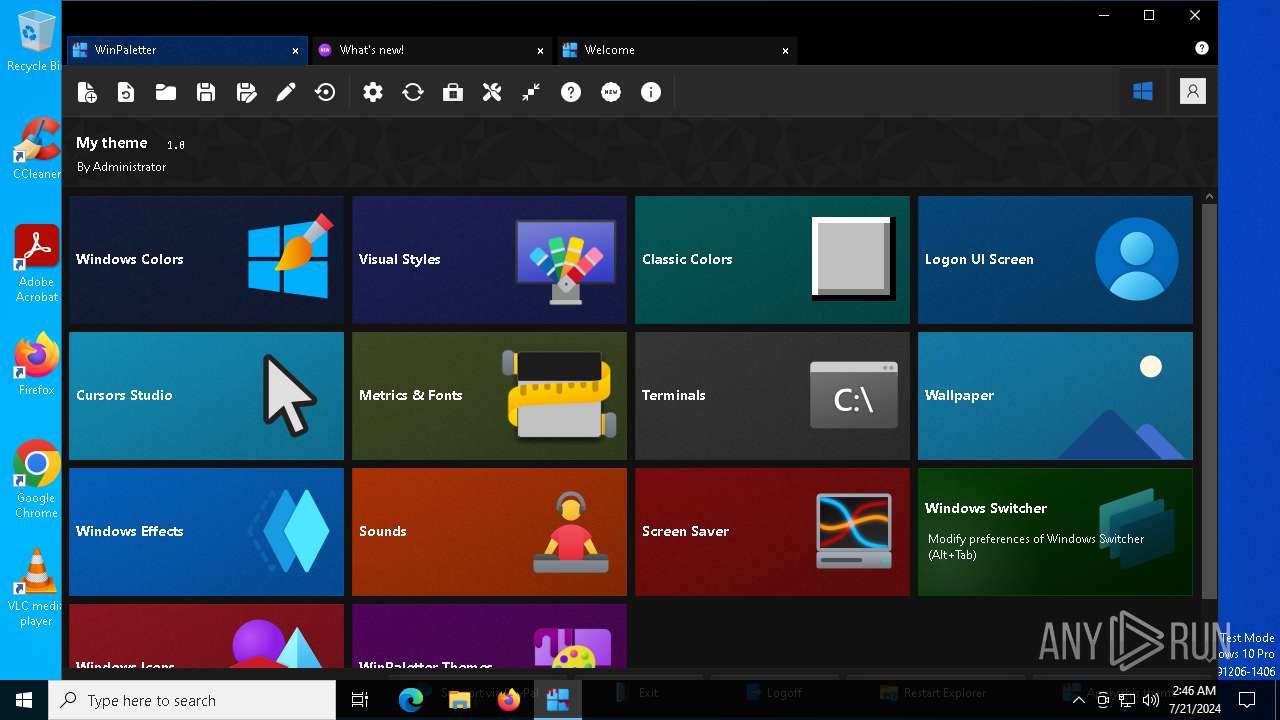The height and width of the screenshot is (720, 1280).
Task: Click the reload-file toolbar icon
Action: 126,92
